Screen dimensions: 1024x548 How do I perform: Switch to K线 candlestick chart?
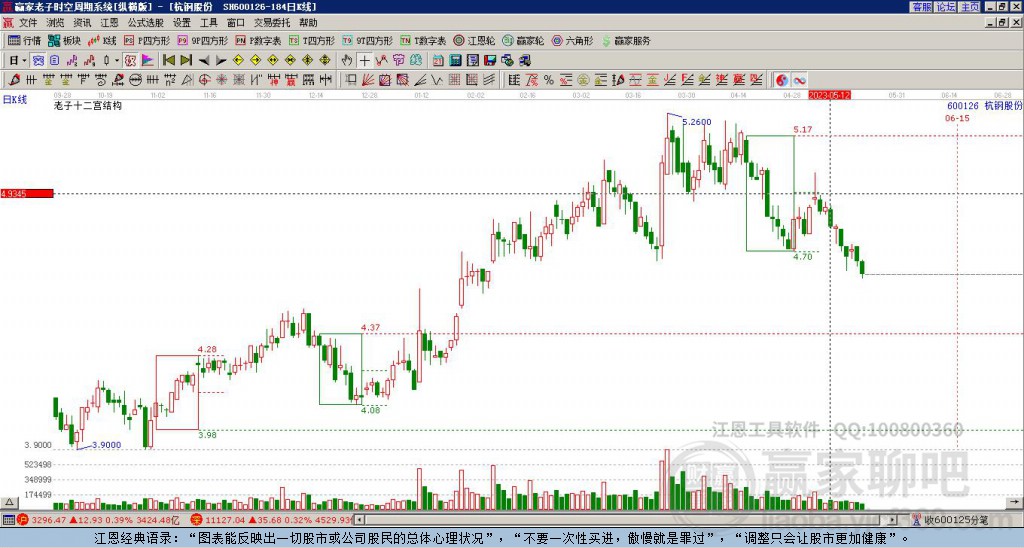102,40
